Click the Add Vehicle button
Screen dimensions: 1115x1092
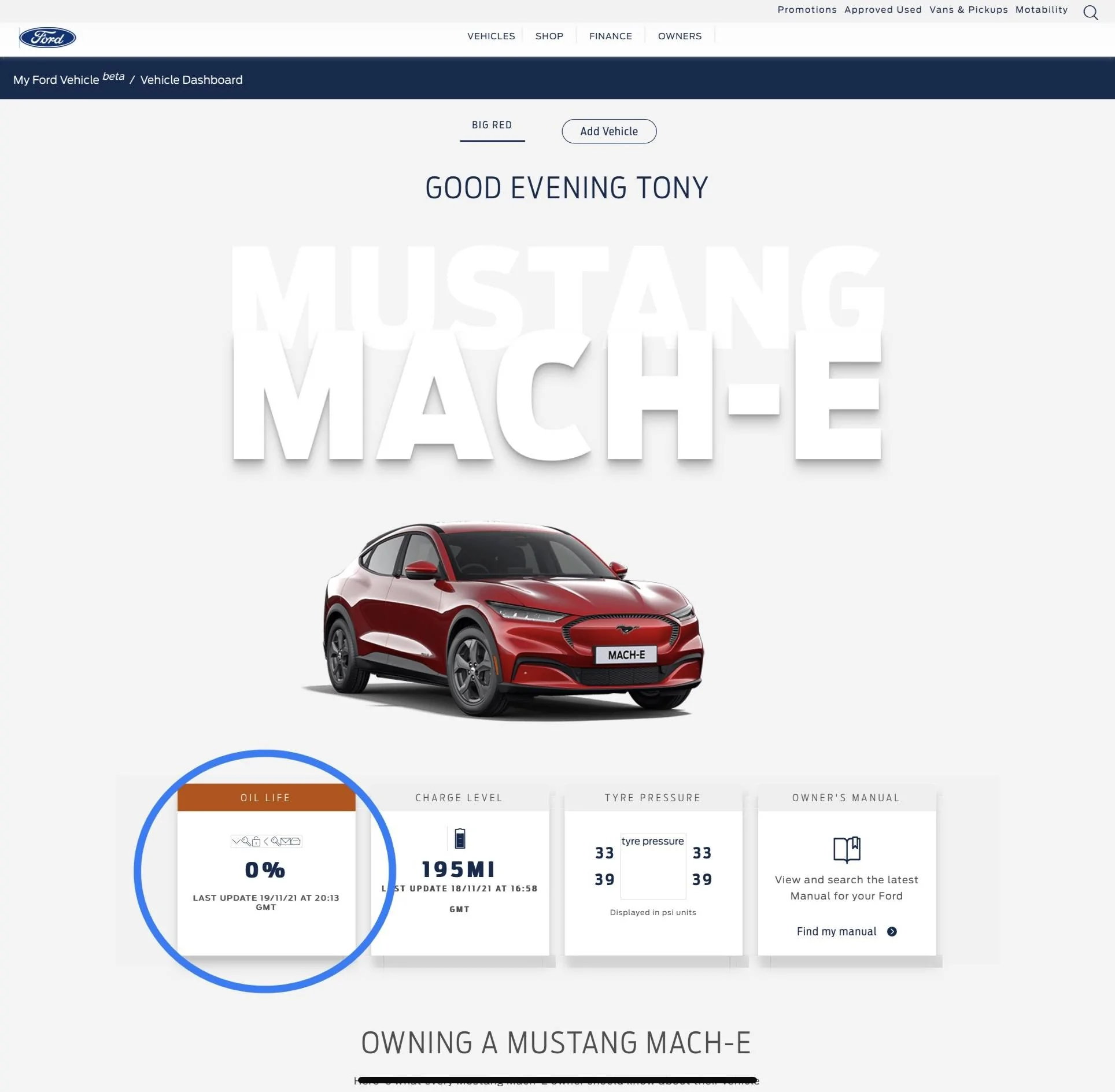(609, 131)
